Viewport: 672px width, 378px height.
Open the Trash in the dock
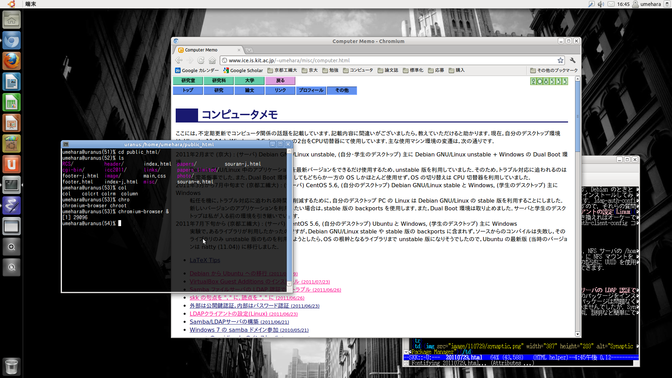coord(12,366)
